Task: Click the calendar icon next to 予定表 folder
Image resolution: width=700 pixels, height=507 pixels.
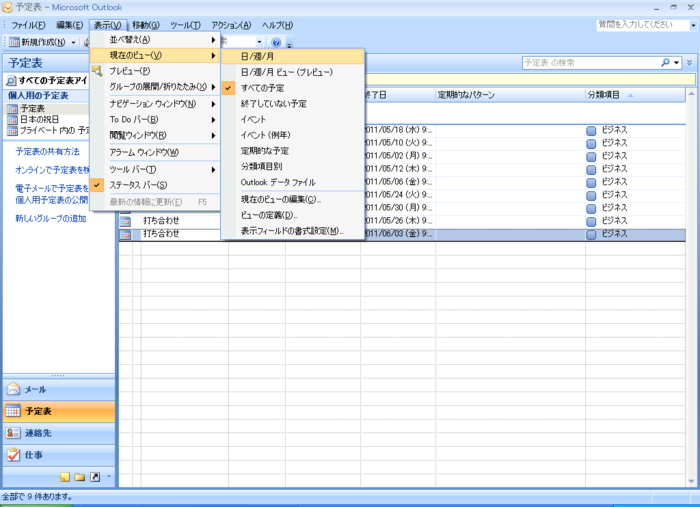Action: pyautogui.click(x=12, y=108)
